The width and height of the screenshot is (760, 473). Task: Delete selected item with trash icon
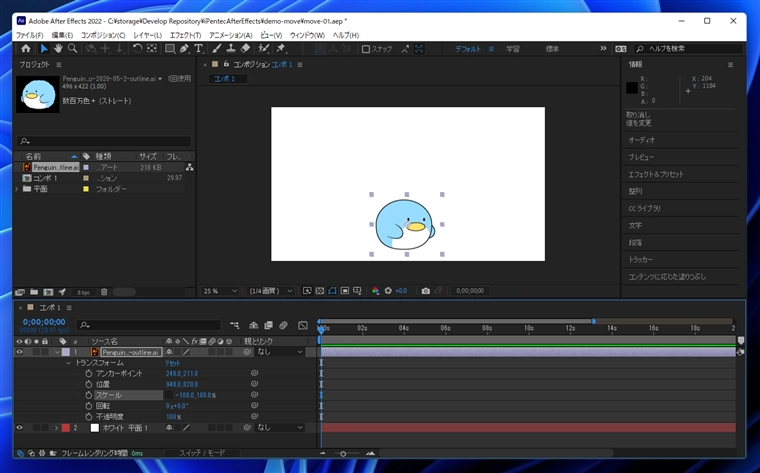click(104, 292)
